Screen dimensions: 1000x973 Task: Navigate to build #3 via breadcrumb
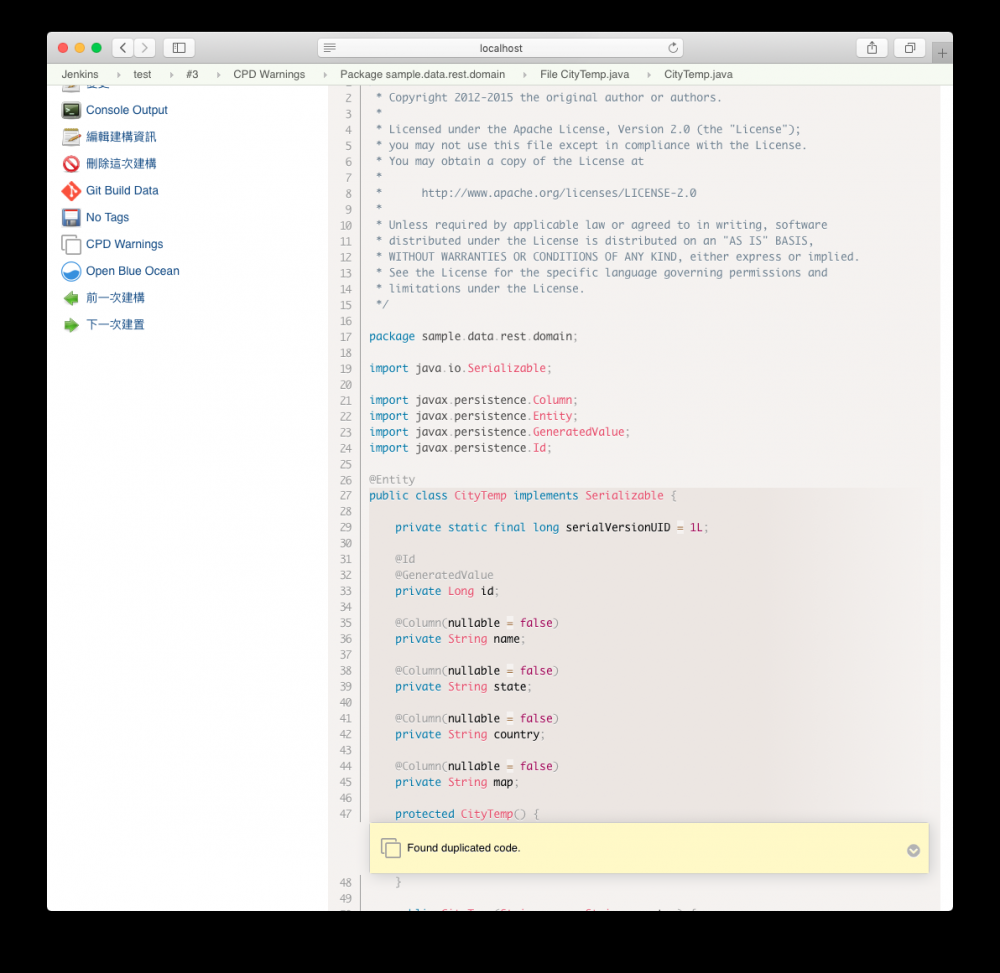pos(193,73)
